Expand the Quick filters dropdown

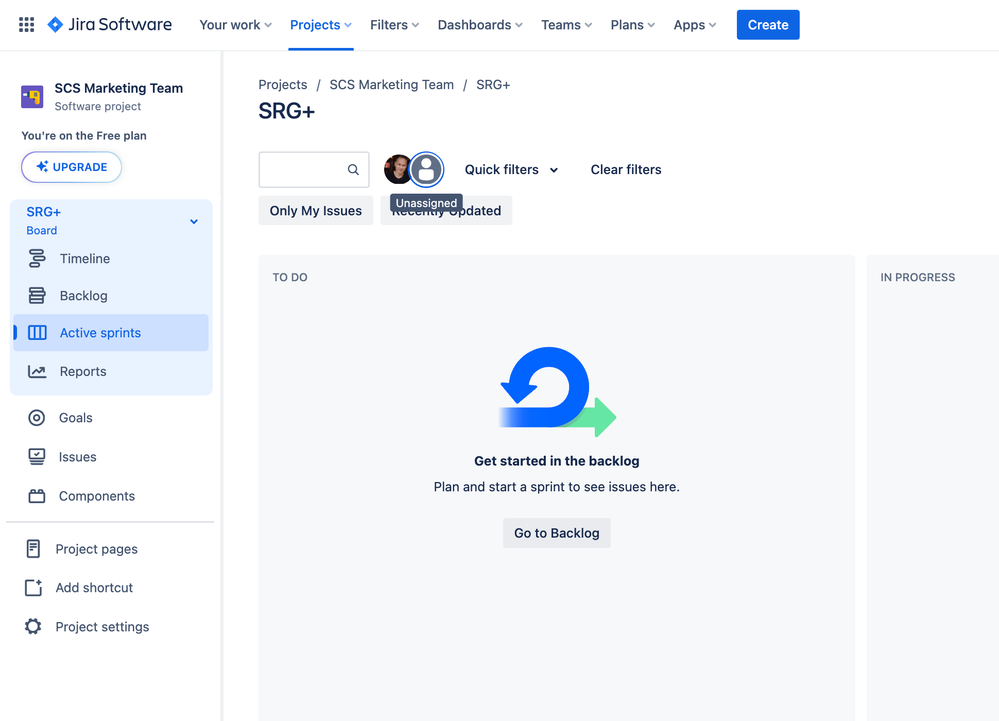click(511, 169)
